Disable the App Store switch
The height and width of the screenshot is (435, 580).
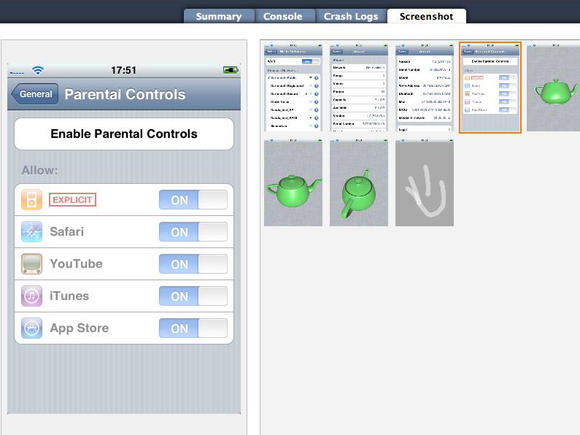click(x=193, y=328)
